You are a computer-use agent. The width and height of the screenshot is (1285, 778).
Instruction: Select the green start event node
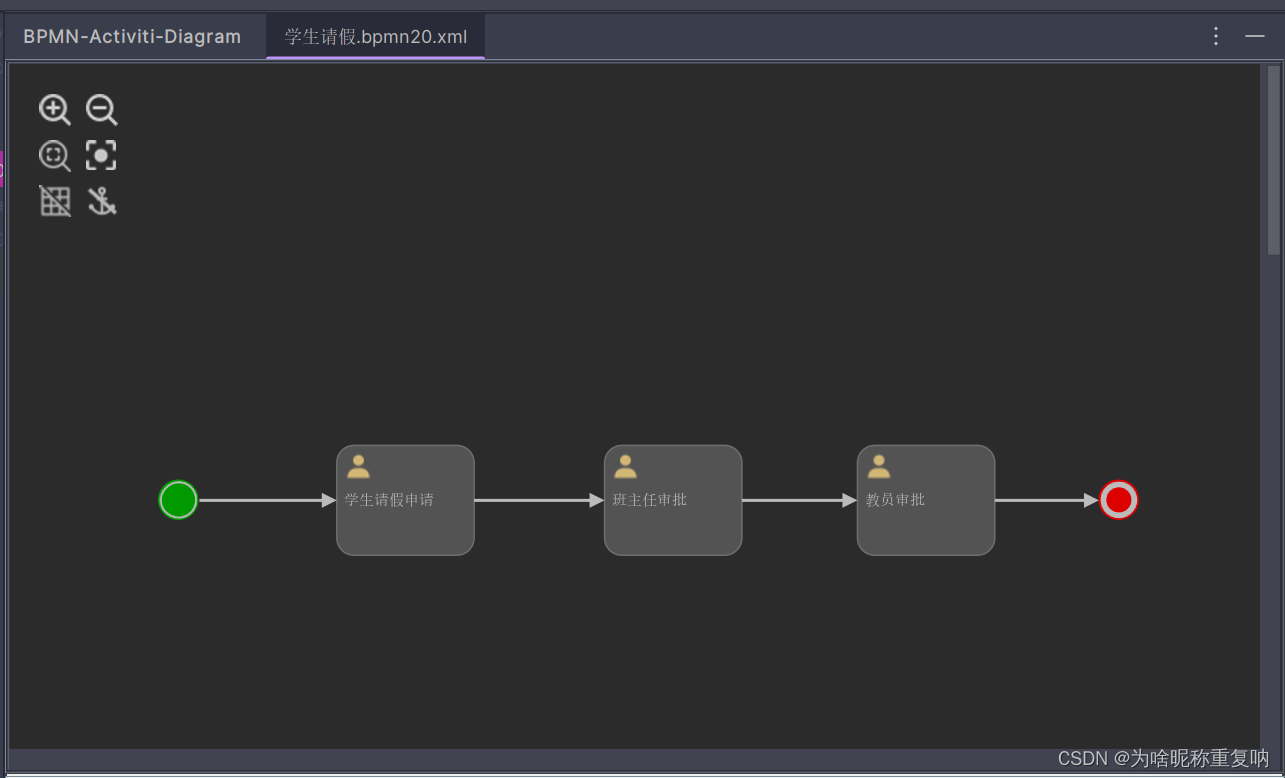coord(178,500)
